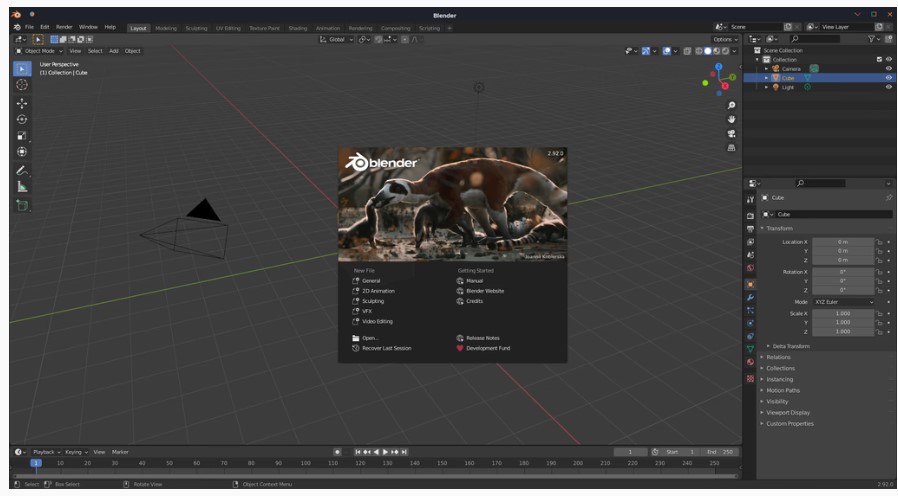898x496 pixels.
Task: Expand the Delta Transform panel
Action: (x=790, y=346)
